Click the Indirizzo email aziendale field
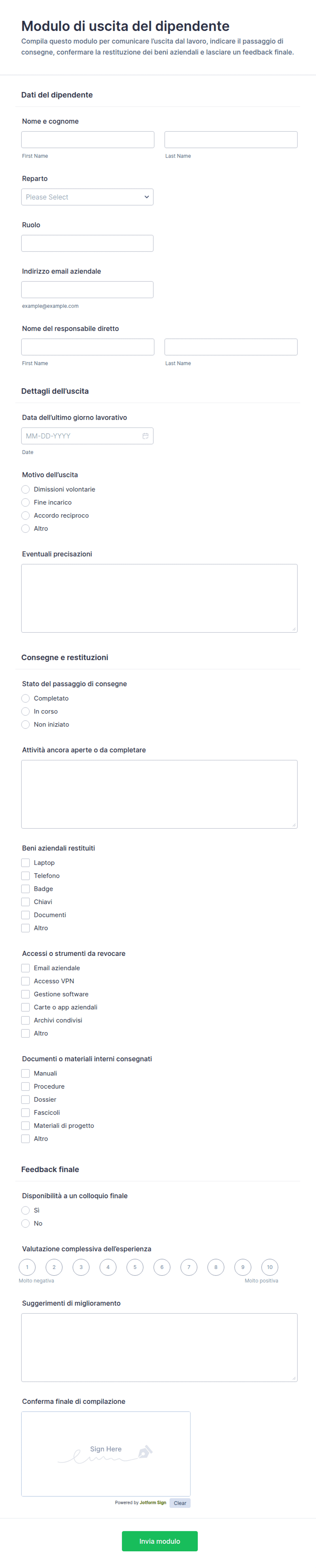 [87, 290]
